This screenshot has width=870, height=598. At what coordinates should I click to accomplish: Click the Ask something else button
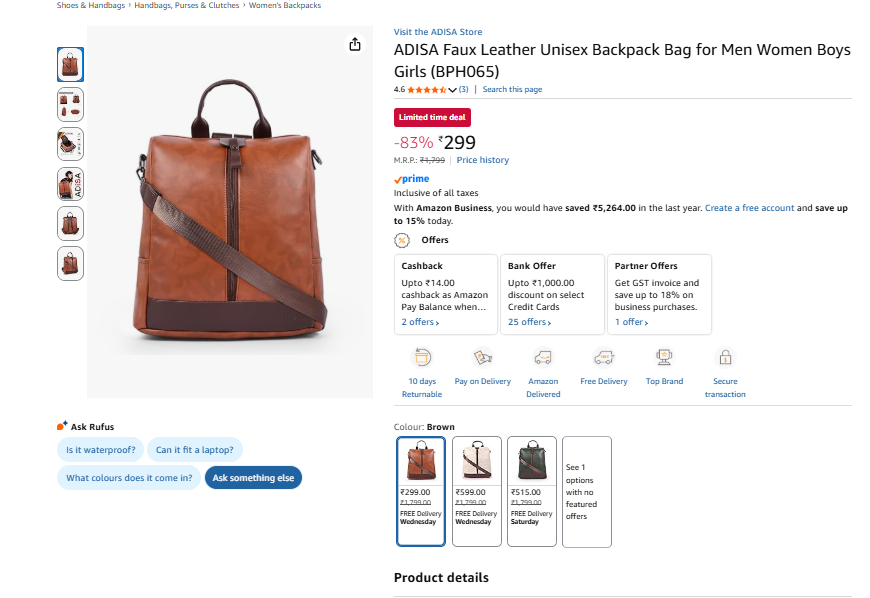pos(253,478)
